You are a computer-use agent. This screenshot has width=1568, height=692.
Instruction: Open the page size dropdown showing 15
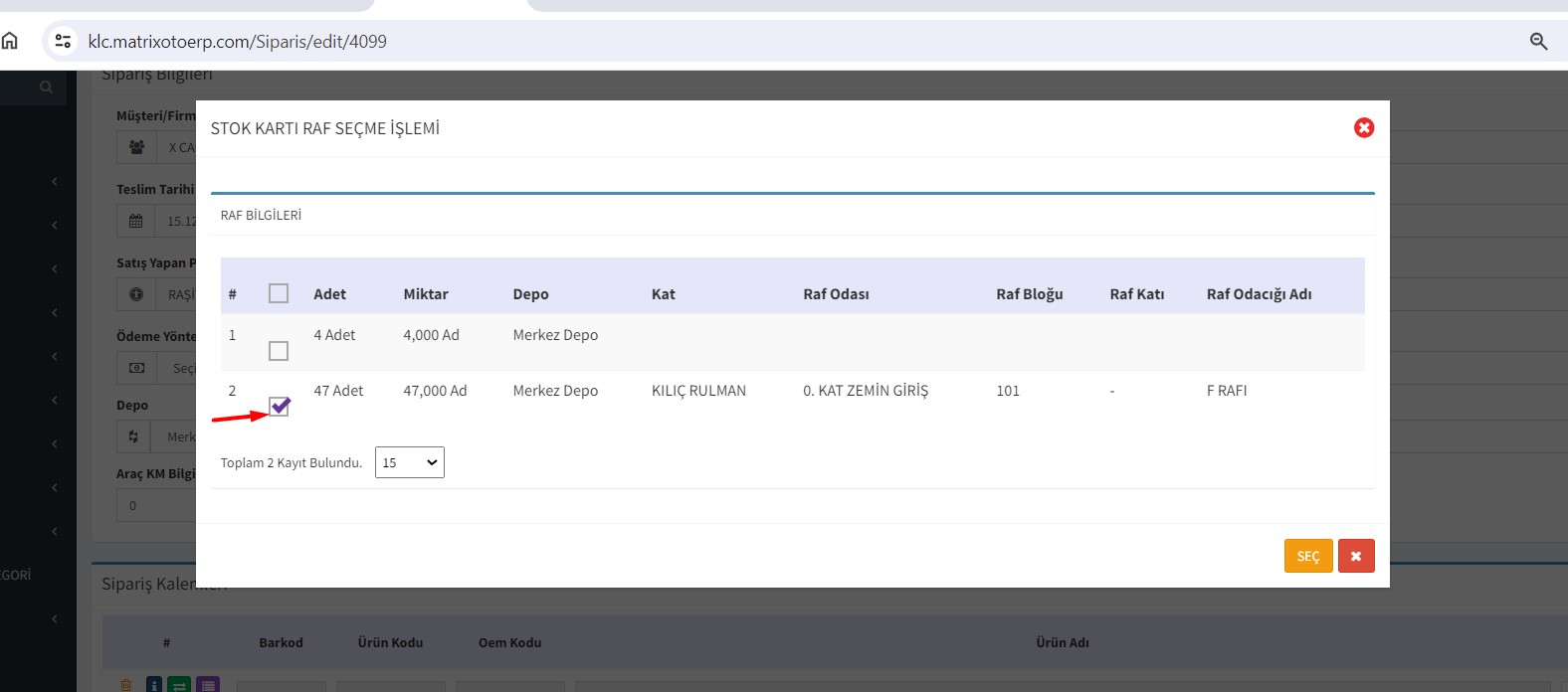click(x=409, y=462)
